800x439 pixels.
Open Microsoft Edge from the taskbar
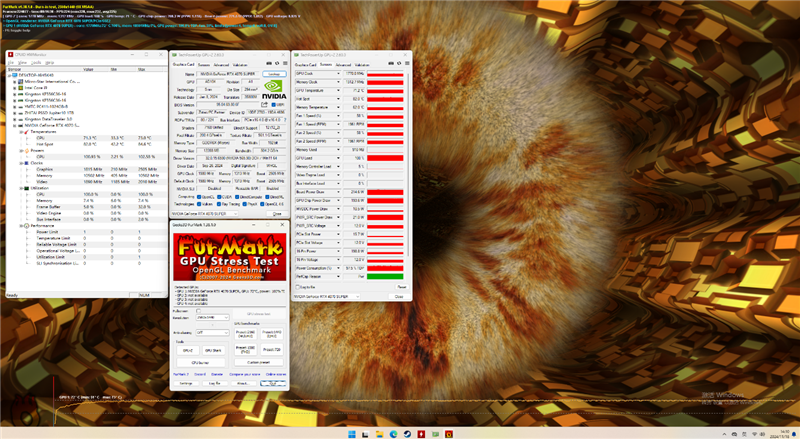coord(393,434)
